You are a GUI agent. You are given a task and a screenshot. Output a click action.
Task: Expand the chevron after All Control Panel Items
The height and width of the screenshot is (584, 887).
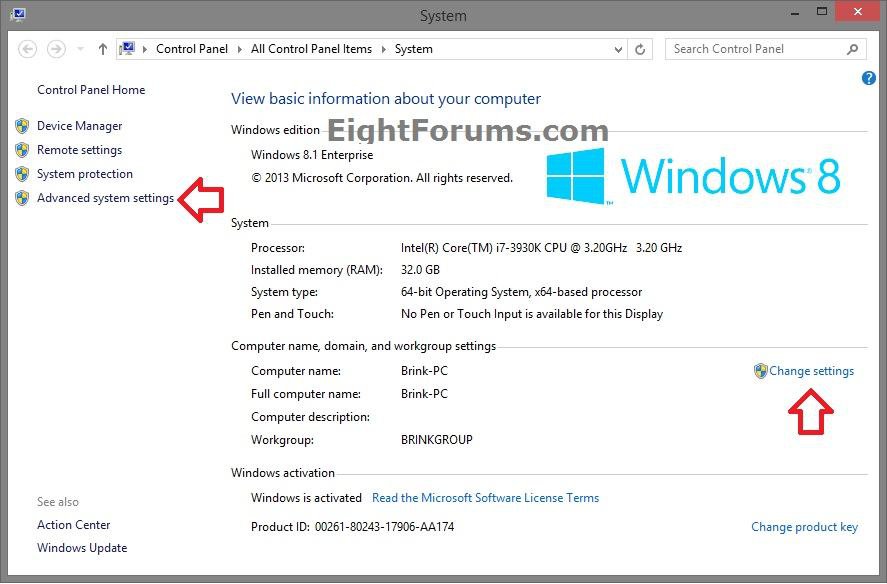point(384,49)
